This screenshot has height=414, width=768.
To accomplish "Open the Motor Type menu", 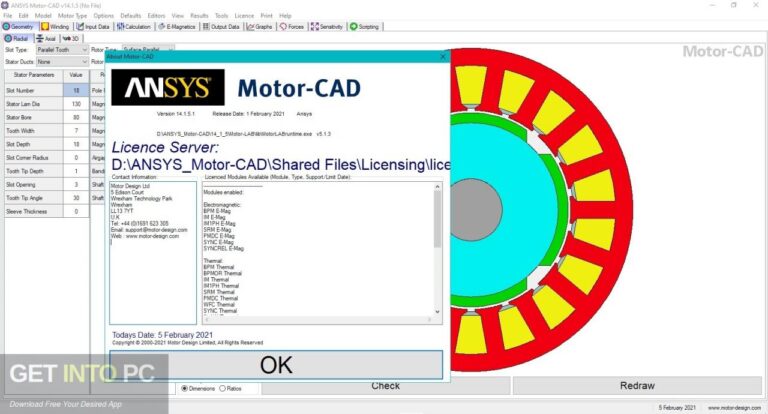I will 72,16.
